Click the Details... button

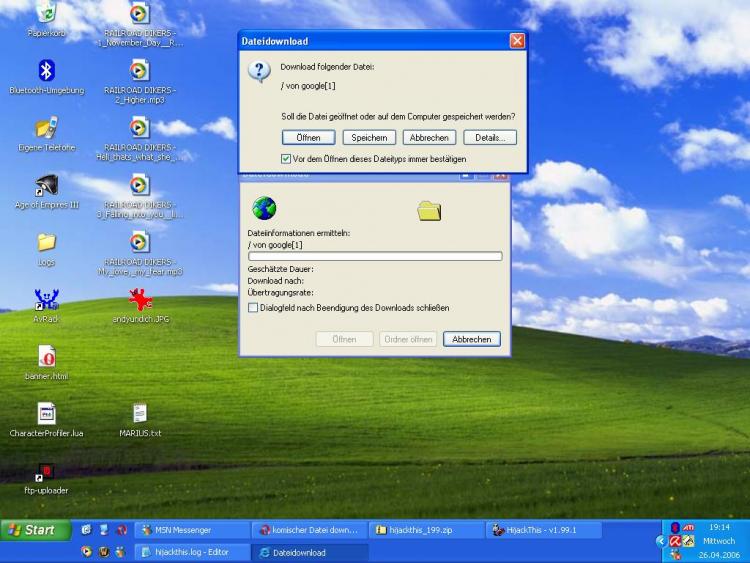[490, 138]
